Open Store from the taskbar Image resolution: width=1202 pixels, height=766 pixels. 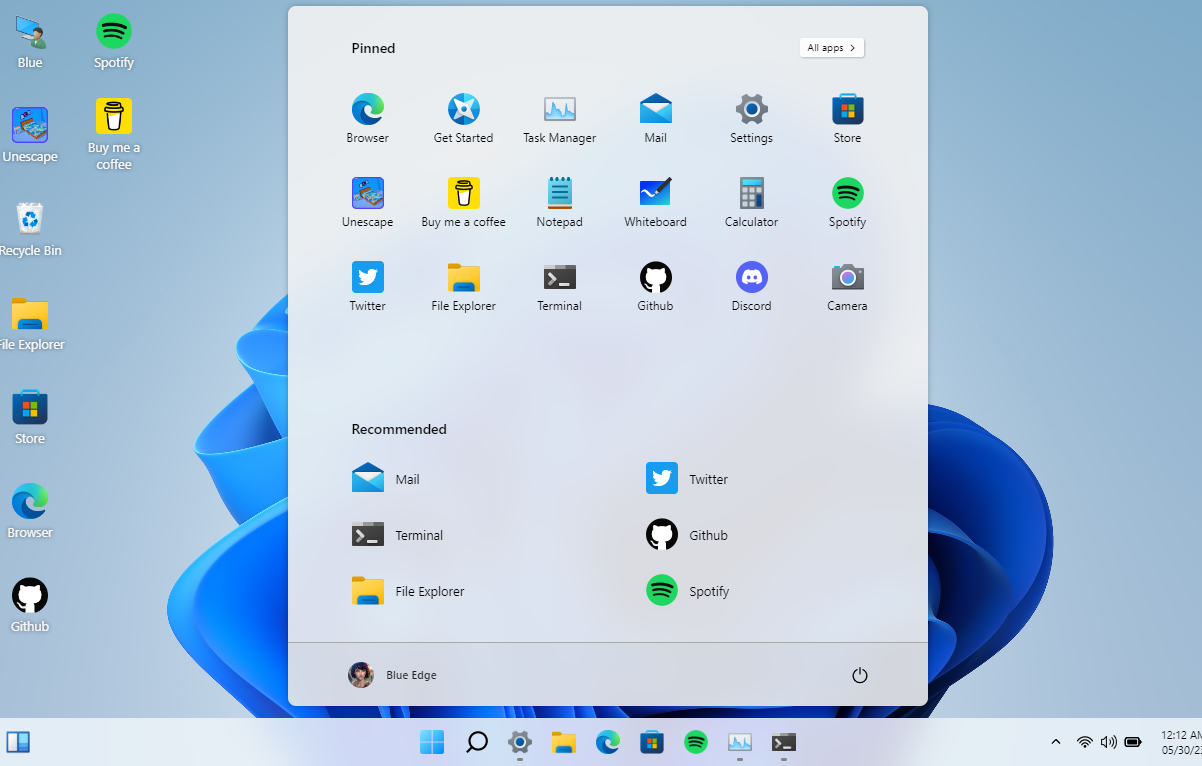[x=652, y=742]
